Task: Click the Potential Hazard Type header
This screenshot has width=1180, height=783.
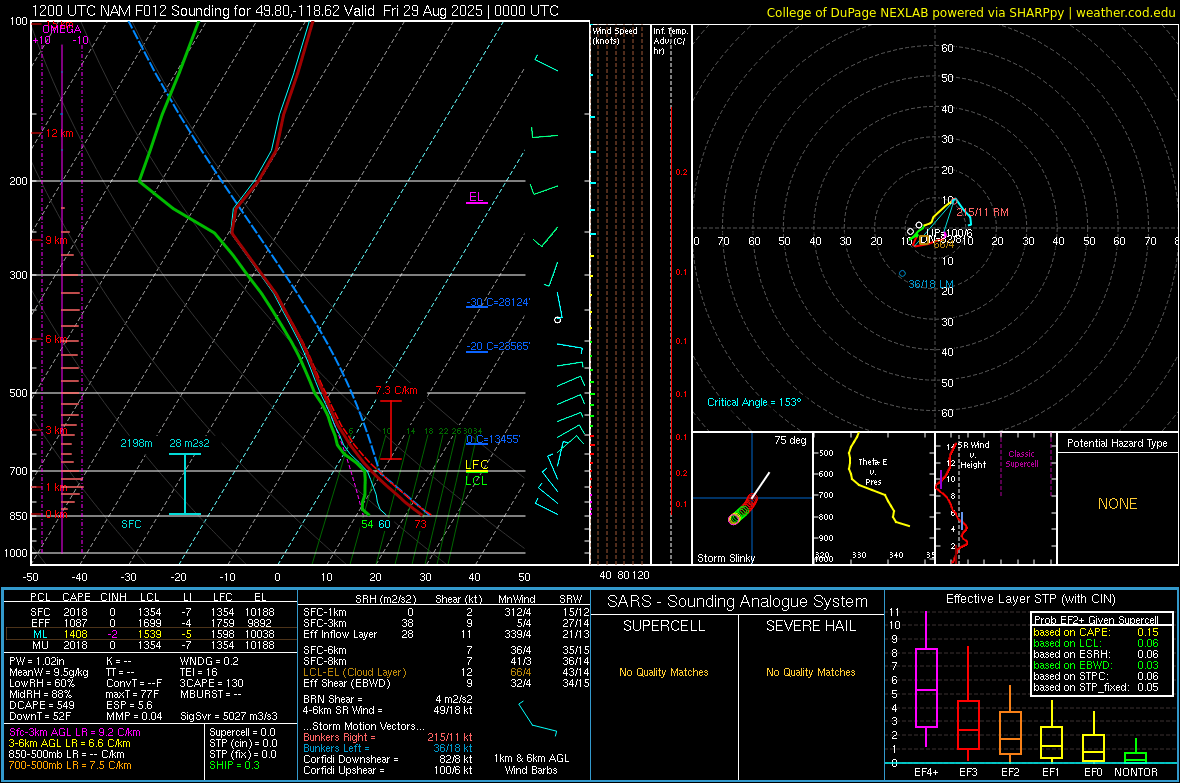Action: point(1117,443)
